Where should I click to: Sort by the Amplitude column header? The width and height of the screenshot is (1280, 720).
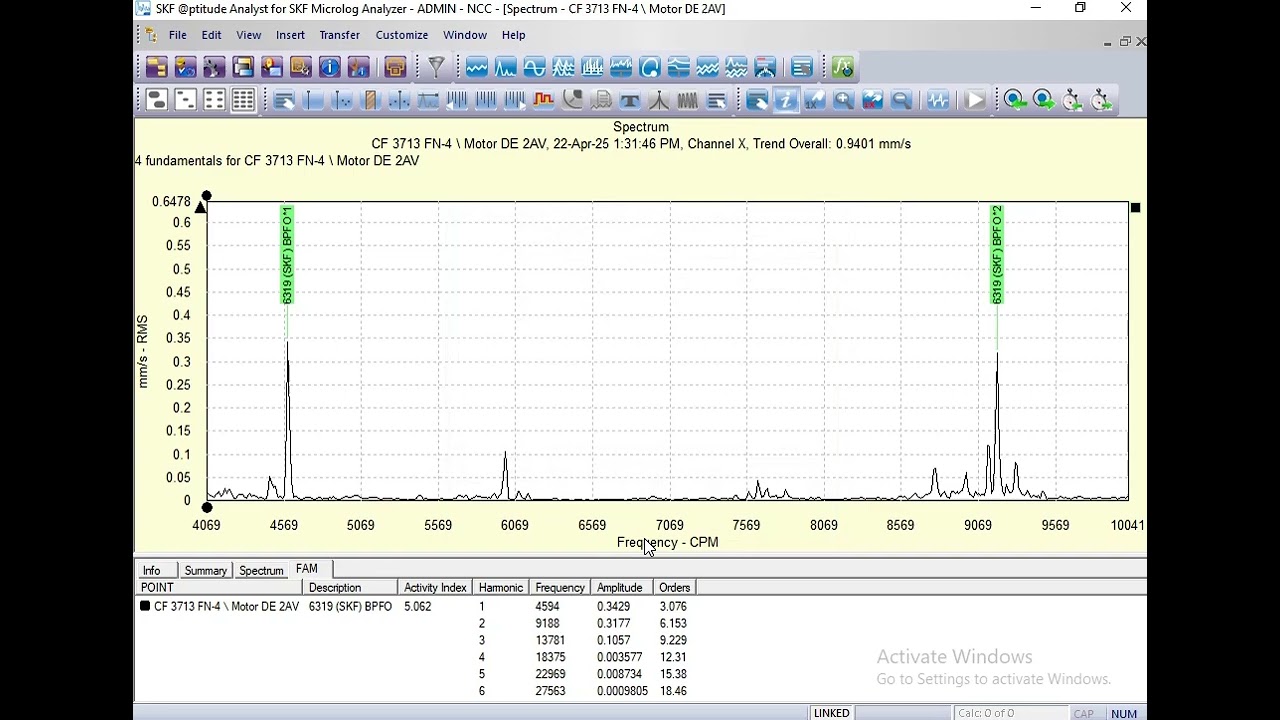621,588
